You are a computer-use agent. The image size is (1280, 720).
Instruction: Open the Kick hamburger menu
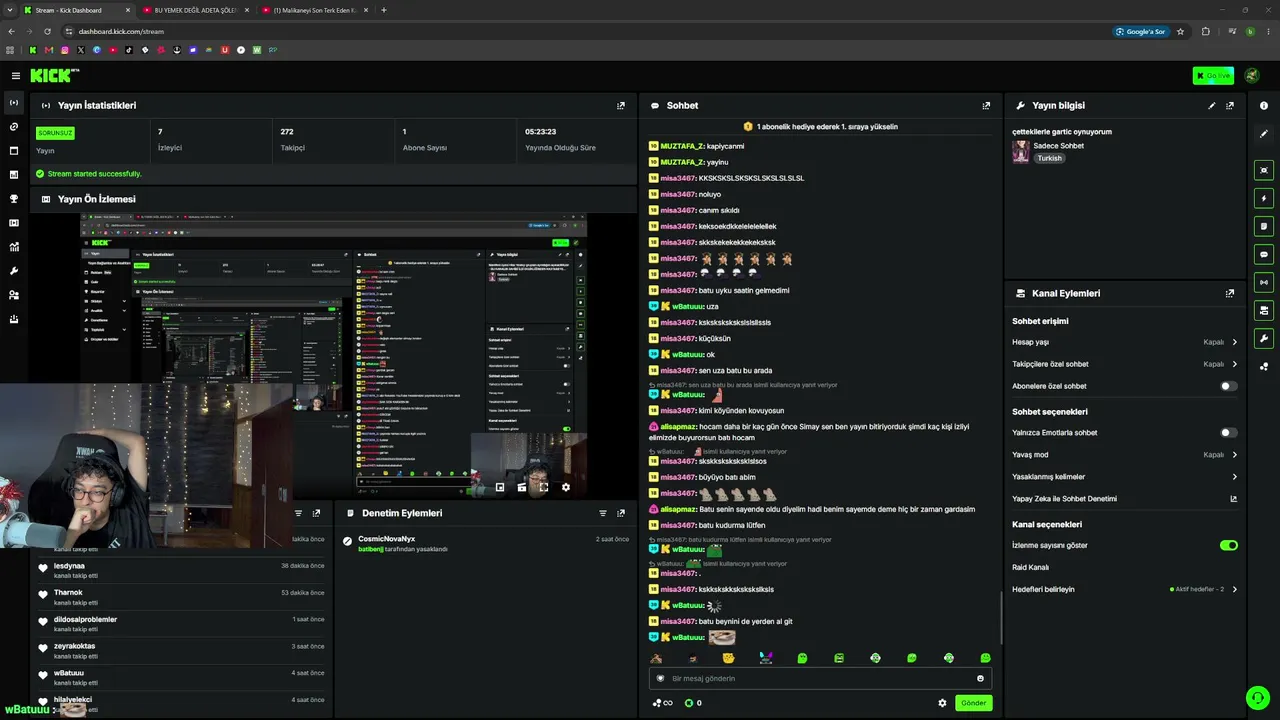(15, 76)
